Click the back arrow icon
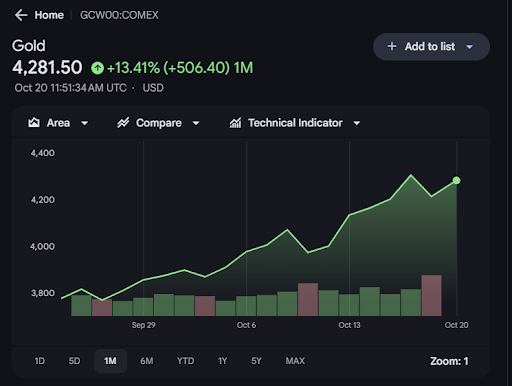This screenshot has height=386, width=512. 21,15
